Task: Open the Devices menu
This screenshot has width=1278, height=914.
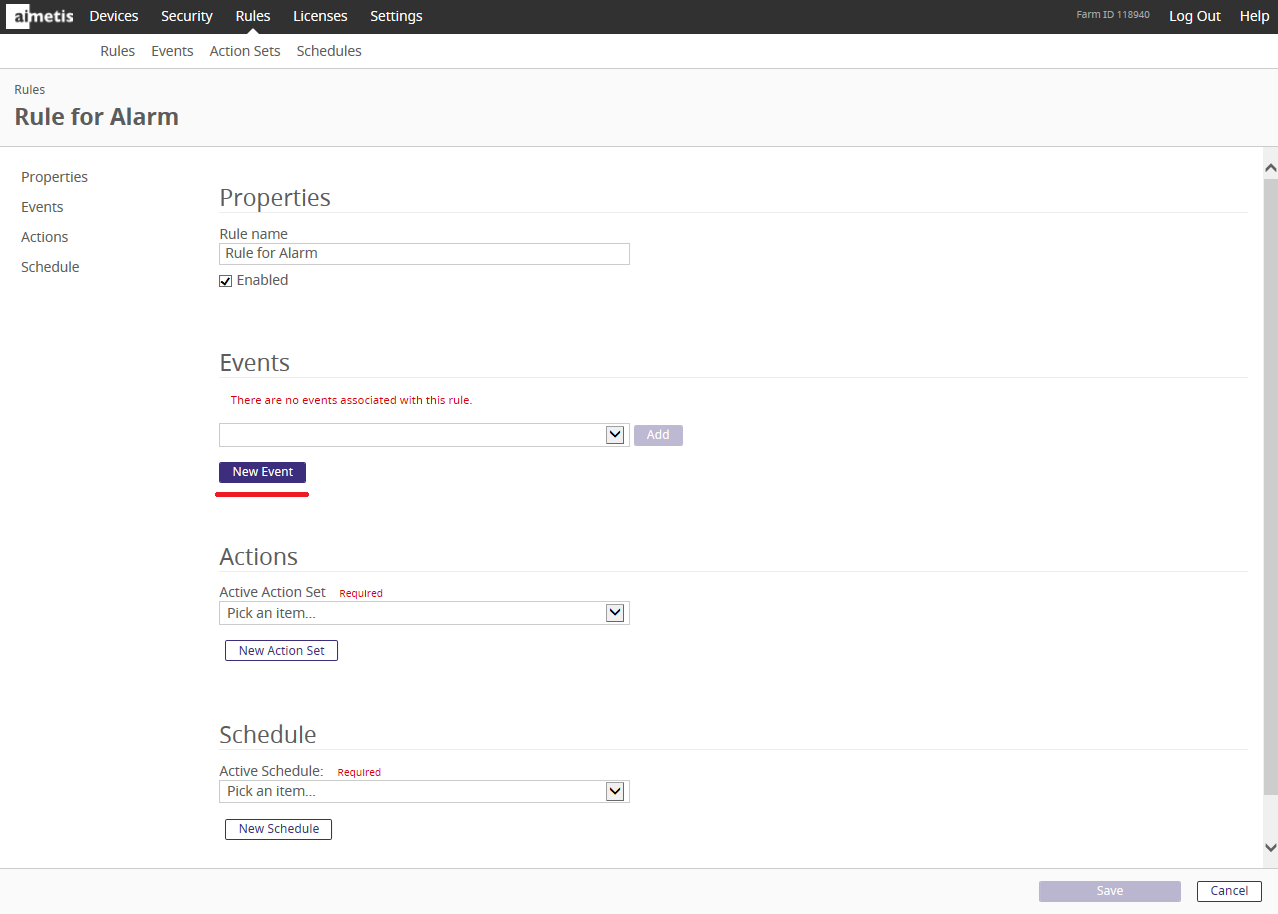Action: [114, 16]
